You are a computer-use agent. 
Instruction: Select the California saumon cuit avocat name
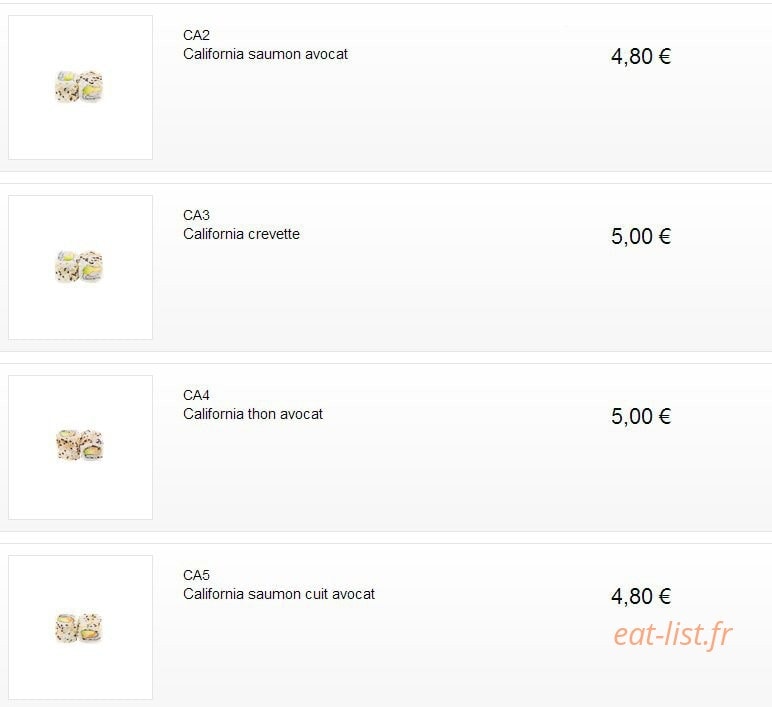(x=279, y=594)
